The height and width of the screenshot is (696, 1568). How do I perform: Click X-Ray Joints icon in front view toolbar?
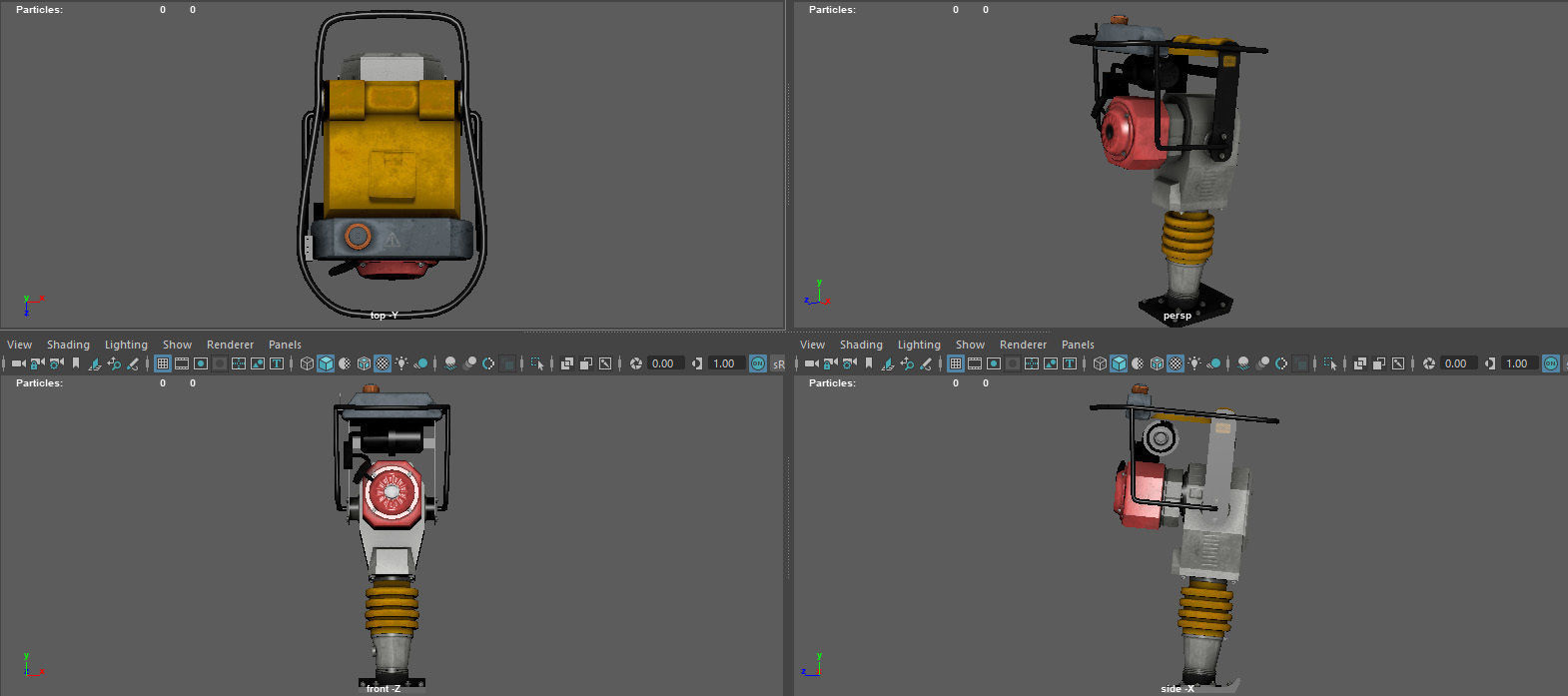coord(605,363)
